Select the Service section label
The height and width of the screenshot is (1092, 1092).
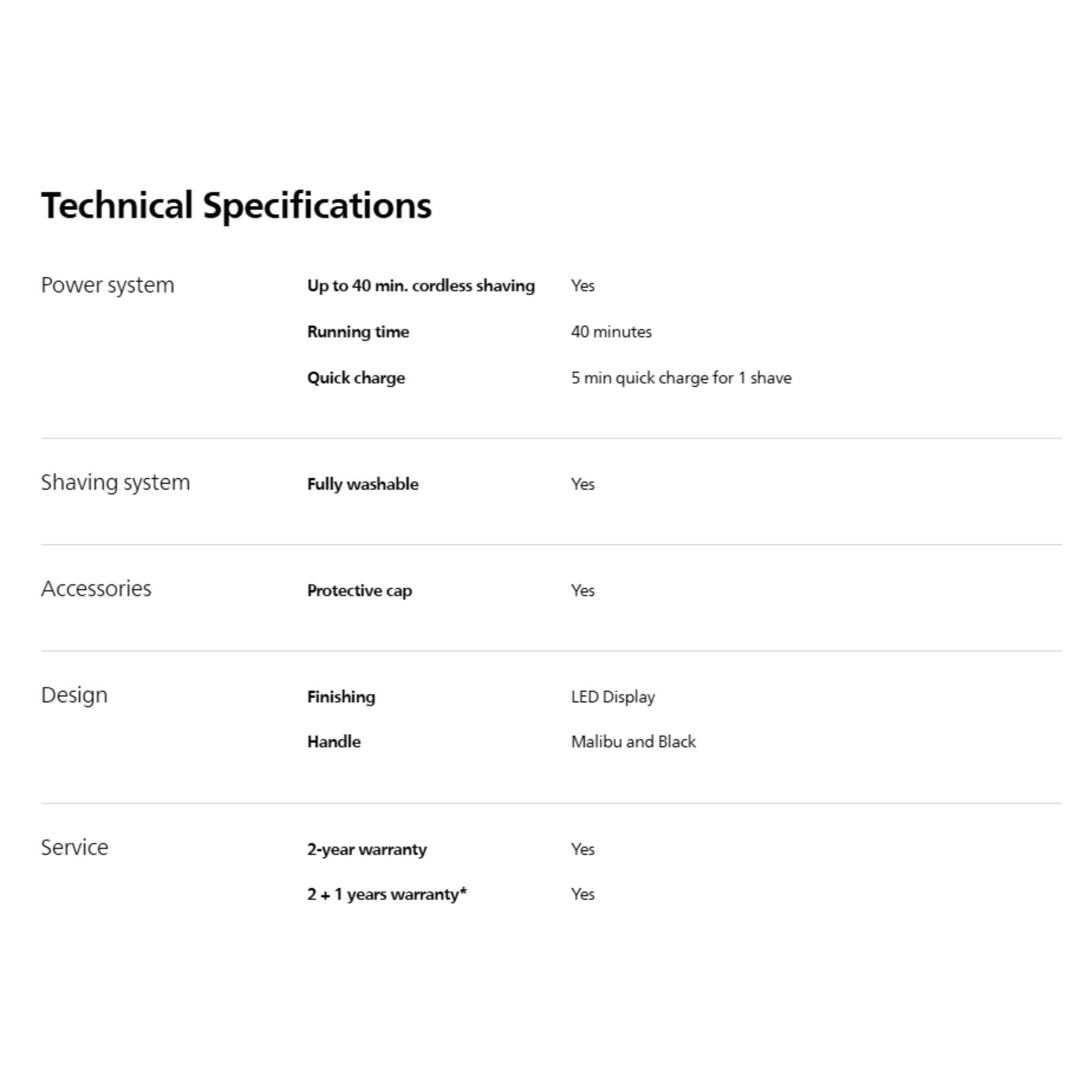click(x=75, y=848)
